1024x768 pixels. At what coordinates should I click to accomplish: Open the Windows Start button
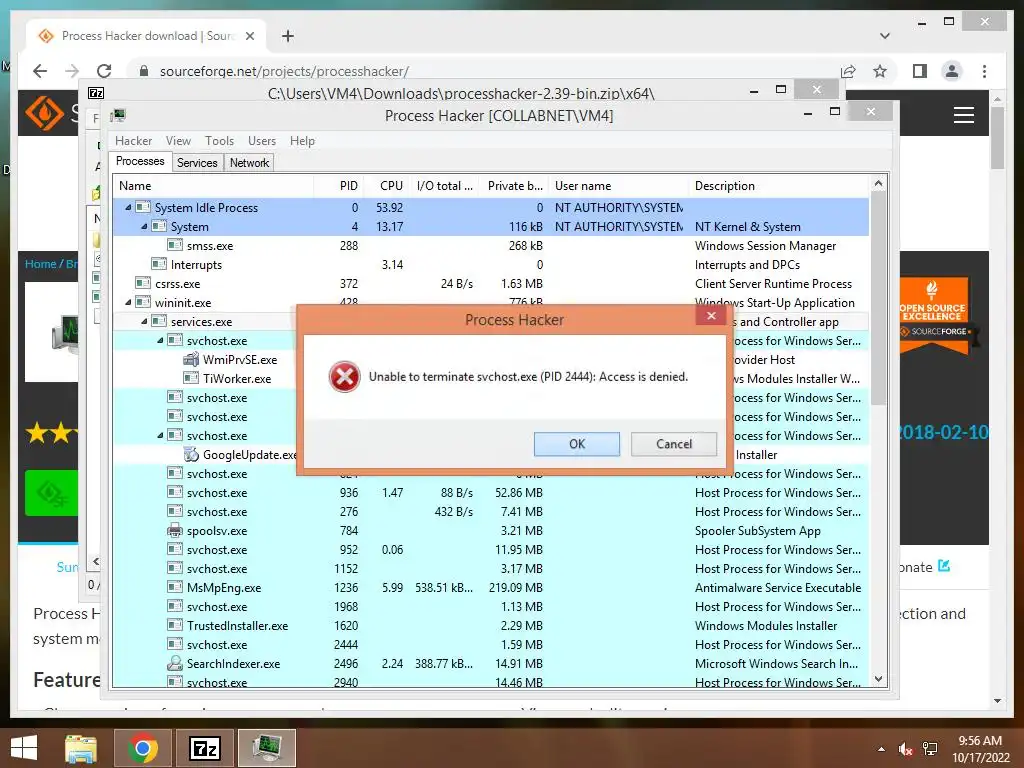click(x=24, y=748)
